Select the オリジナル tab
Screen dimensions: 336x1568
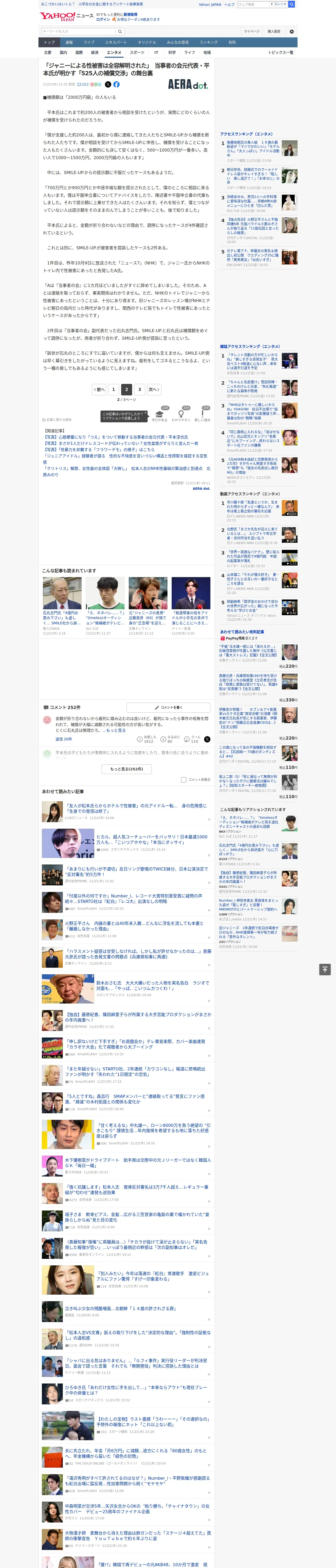(147, 43)
